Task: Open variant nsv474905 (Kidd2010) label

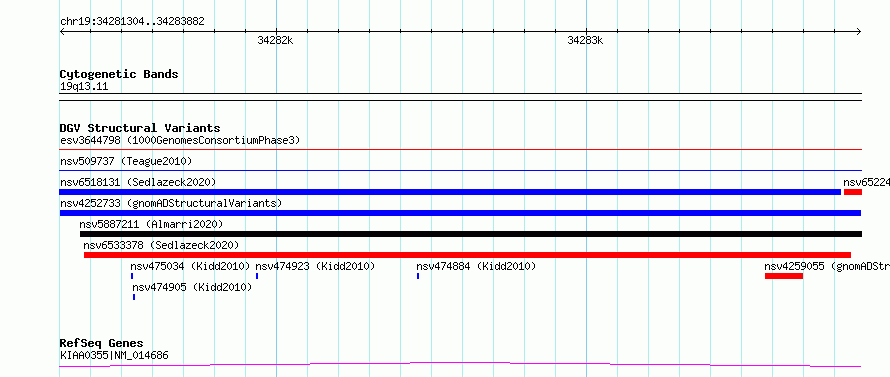Action: 192,287
